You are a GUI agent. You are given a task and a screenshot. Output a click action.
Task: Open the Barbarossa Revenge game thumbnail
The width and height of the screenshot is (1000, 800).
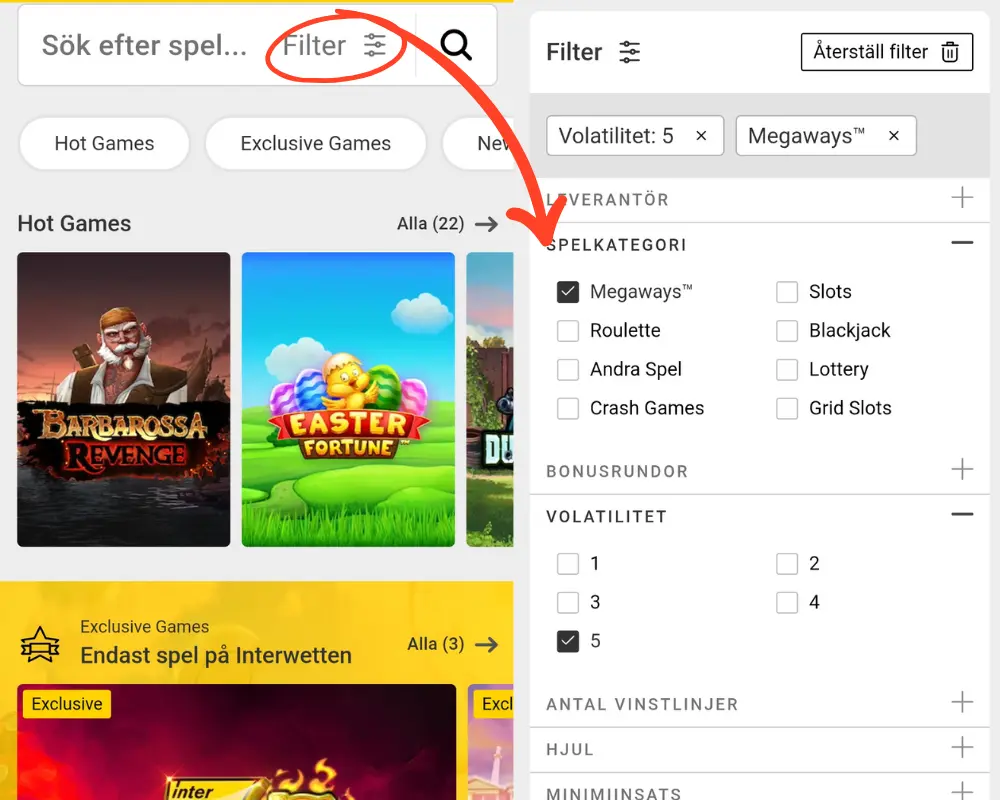pos(124,399)
